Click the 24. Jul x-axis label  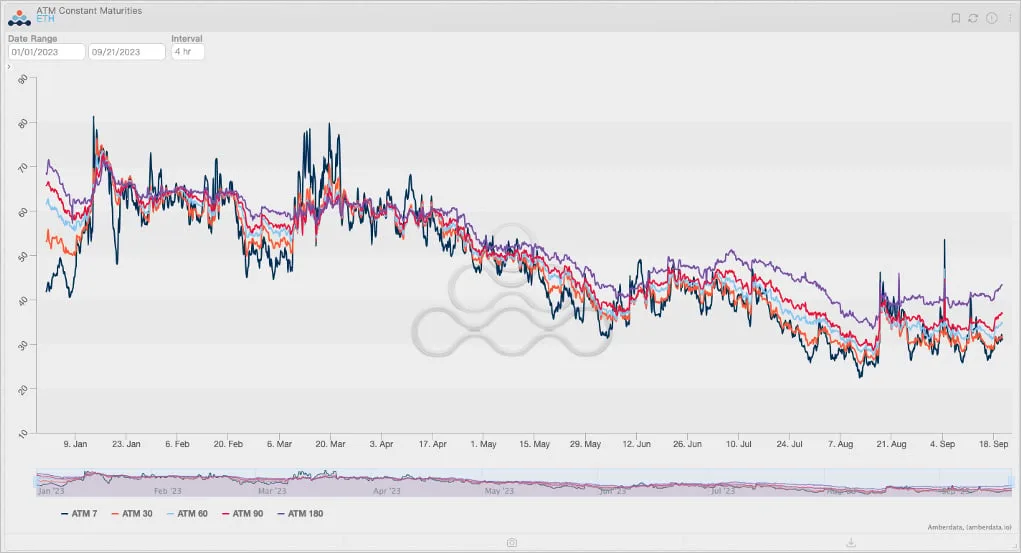[x=789, y=444]
